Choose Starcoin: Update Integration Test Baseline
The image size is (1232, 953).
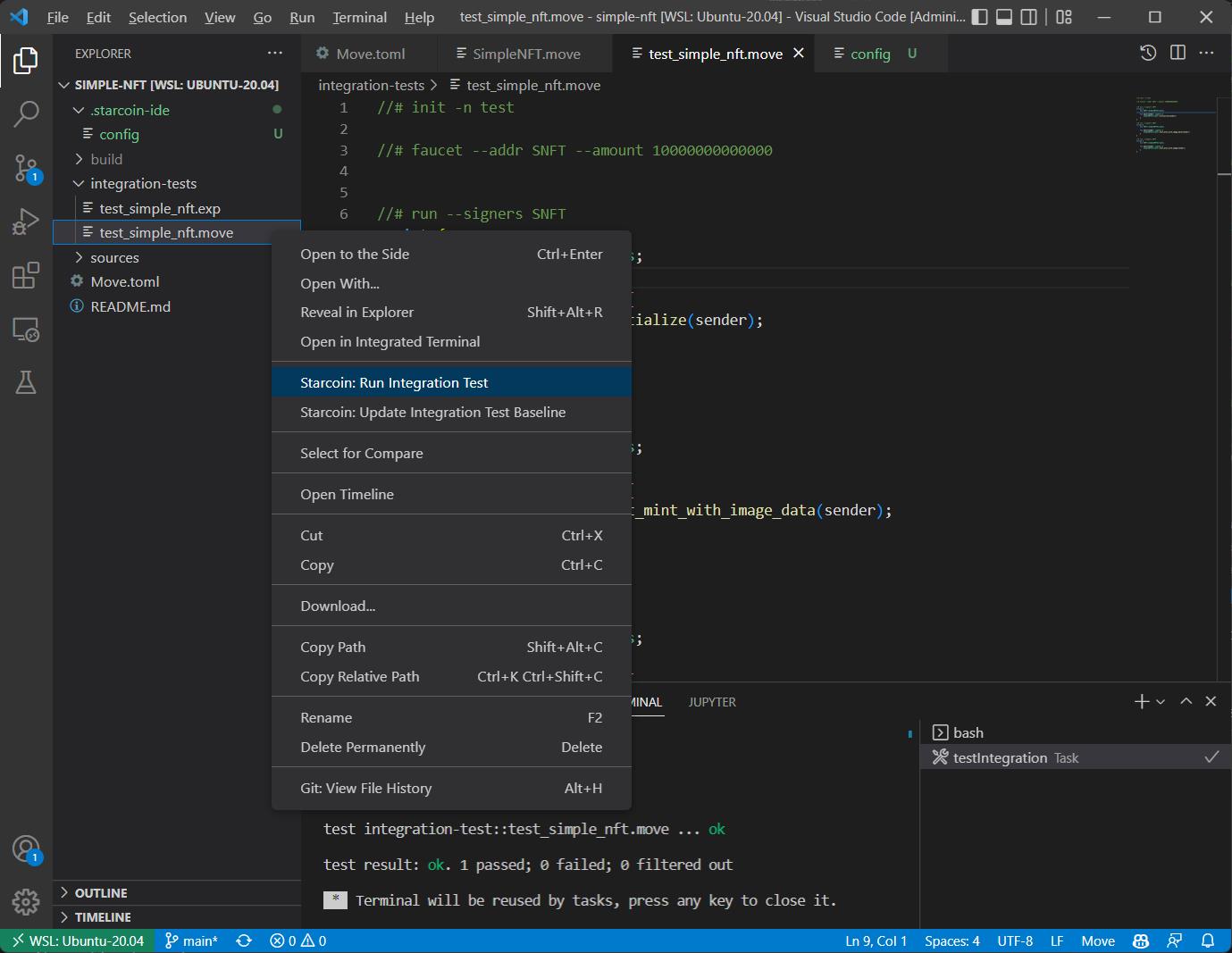point(451,412)
